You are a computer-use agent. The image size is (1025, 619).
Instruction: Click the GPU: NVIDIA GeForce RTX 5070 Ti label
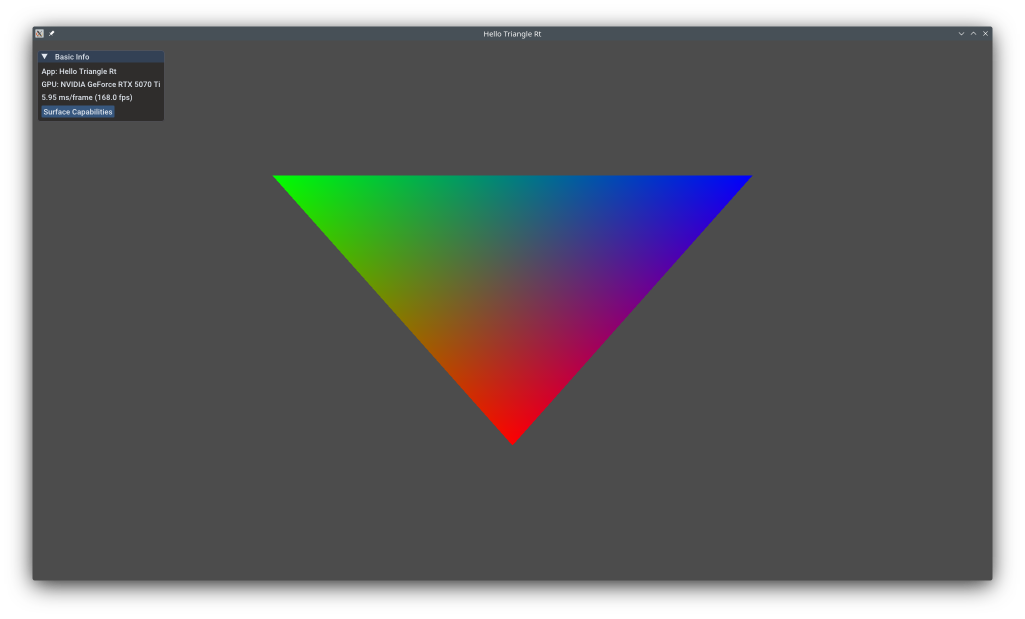[x=100, y=84]
